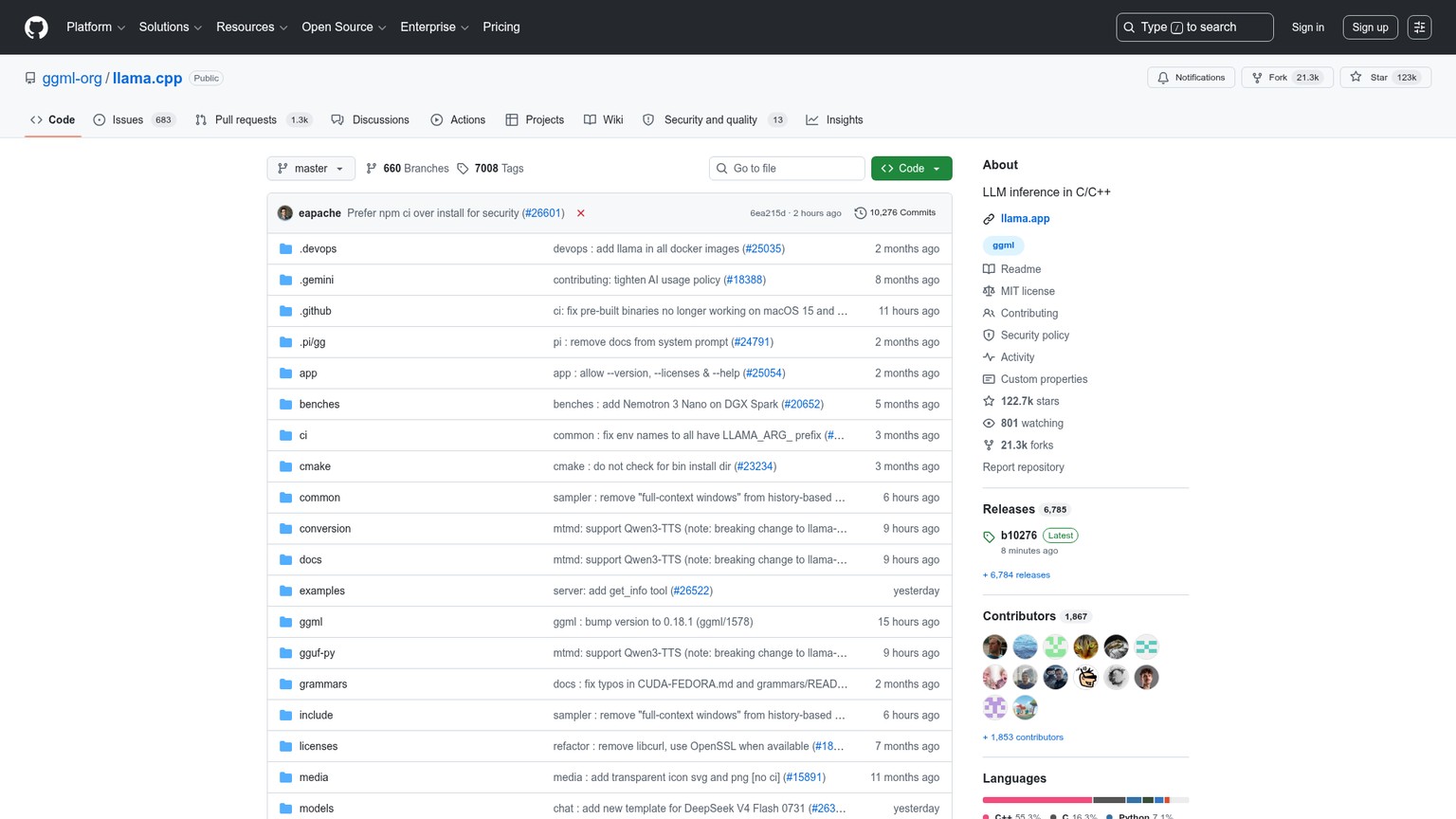Image resolution: width=1456 pixels, height=819 pixels.
Task: Open the ggml-org organization link
Action: 72,79
